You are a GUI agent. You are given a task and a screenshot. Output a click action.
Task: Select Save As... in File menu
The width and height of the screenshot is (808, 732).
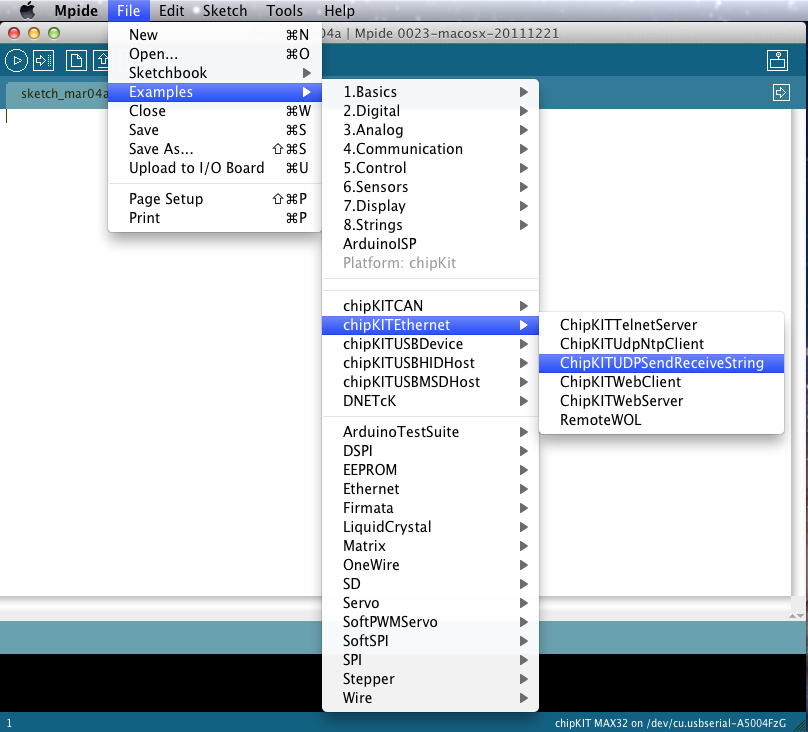click(215, 149)
